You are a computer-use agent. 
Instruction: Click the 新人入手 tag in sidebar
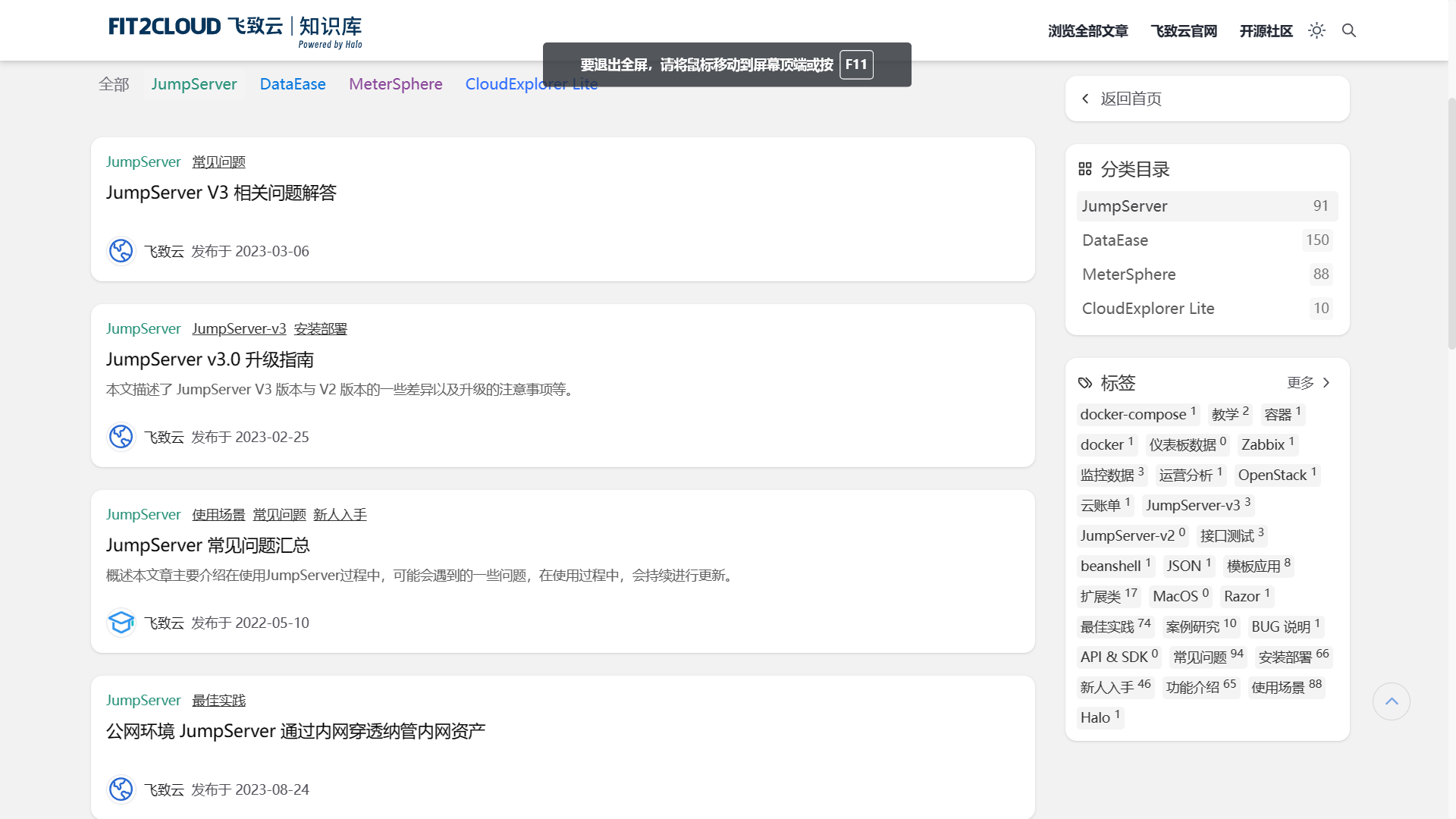point(1116,687)
